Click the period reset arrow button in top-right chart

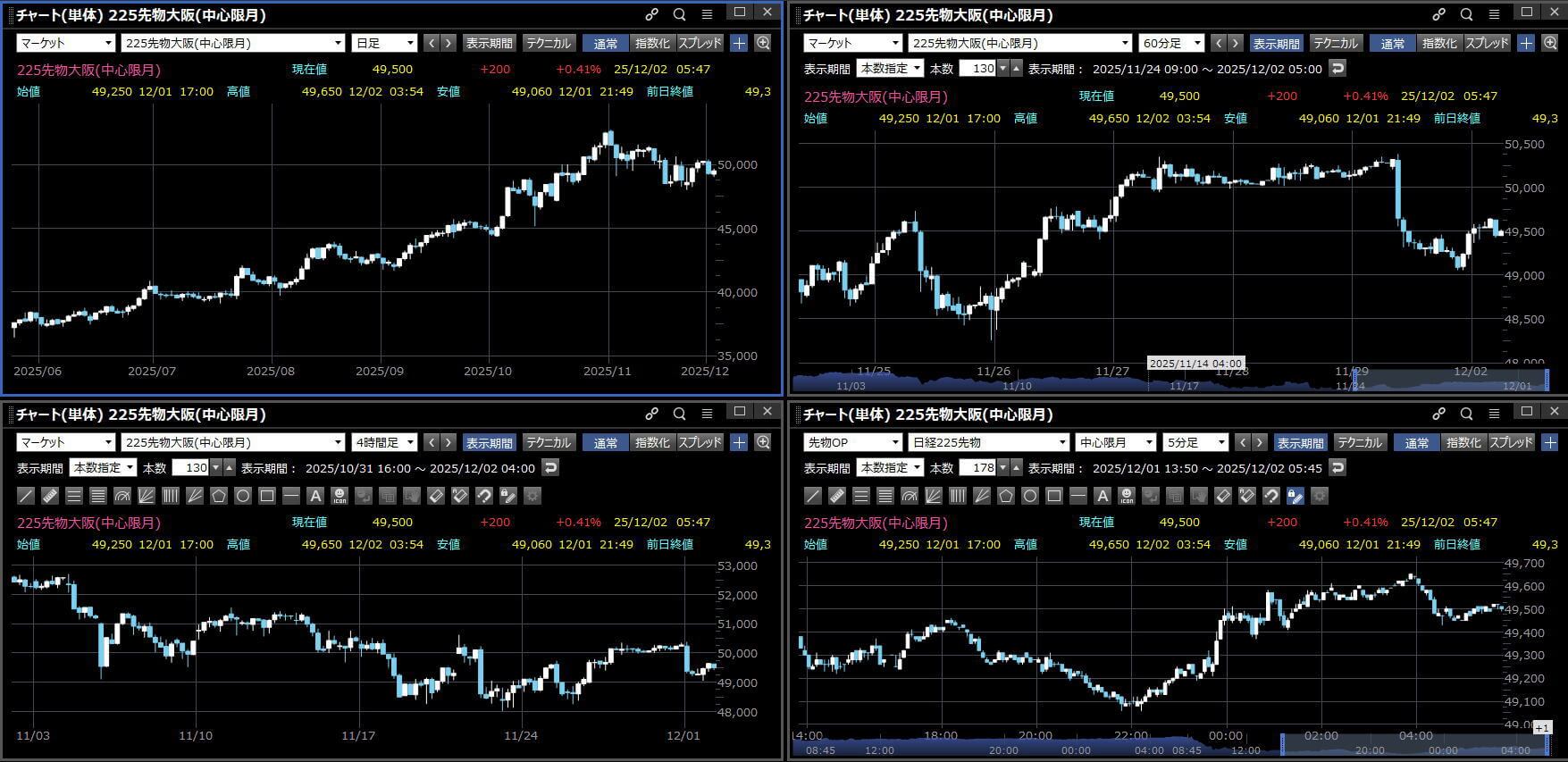pyautogui.click(x=1337, y=68)
